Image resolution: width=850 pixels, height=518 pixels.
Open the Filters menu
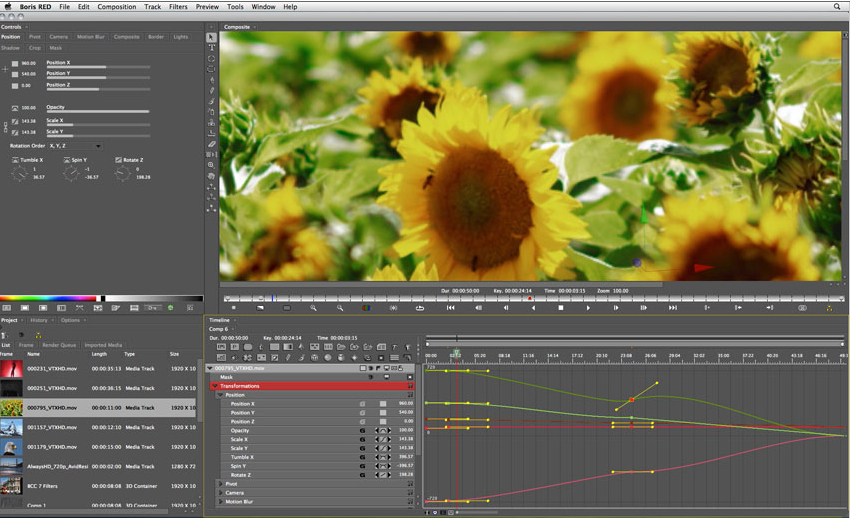(x=178, y=7)
